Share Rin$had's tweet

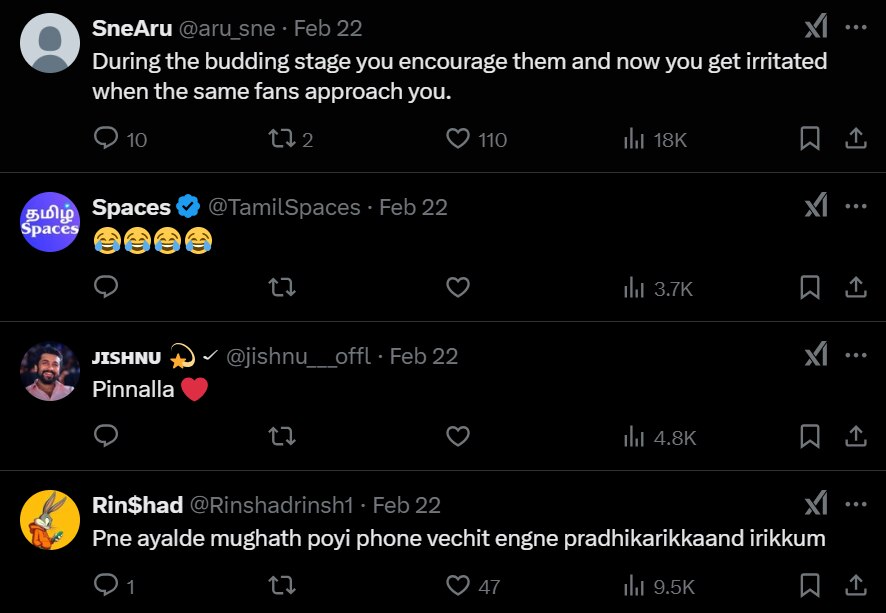856,585
